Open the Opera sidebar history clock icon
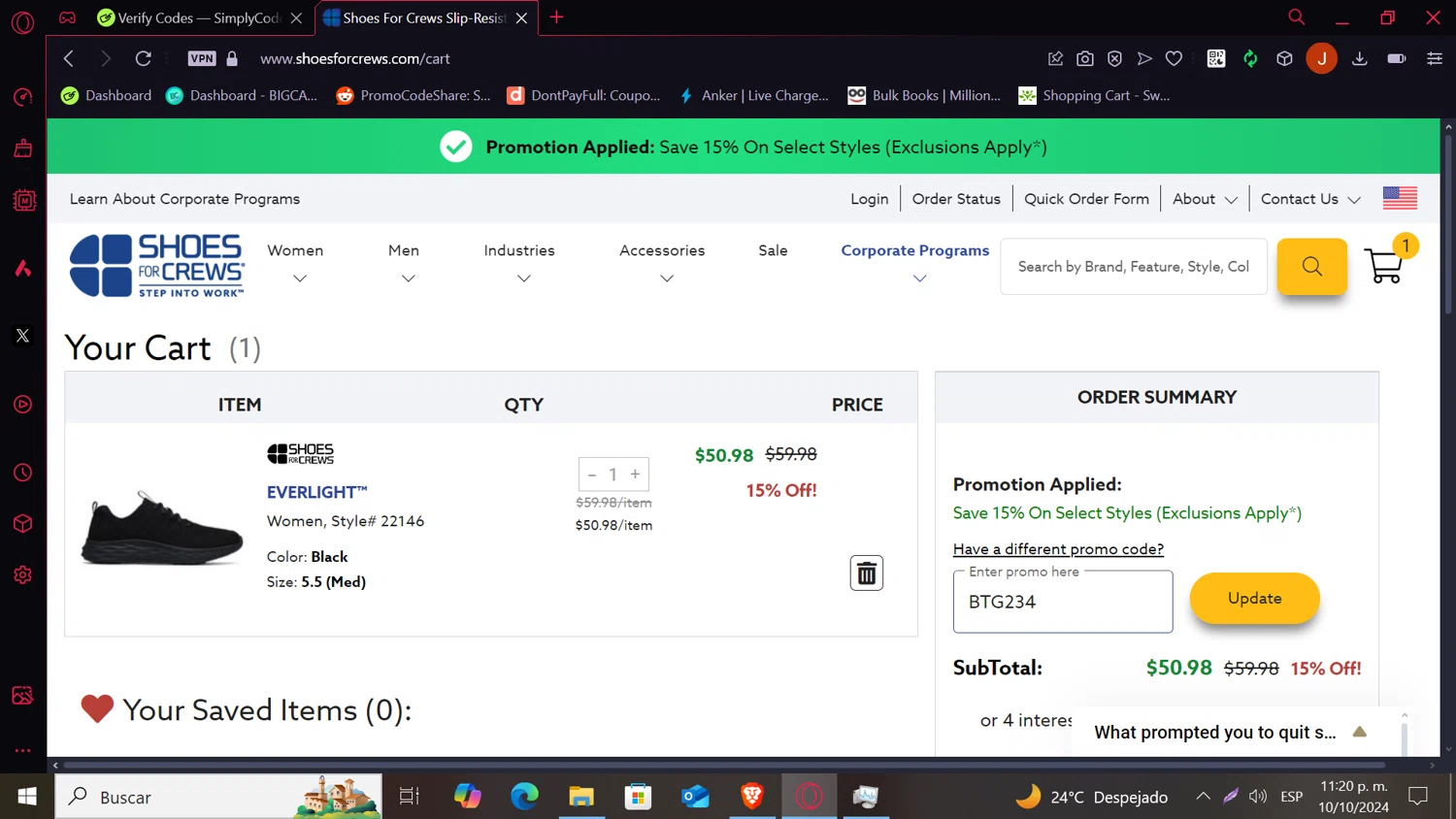1456x819 pixels. click(23, 473)
